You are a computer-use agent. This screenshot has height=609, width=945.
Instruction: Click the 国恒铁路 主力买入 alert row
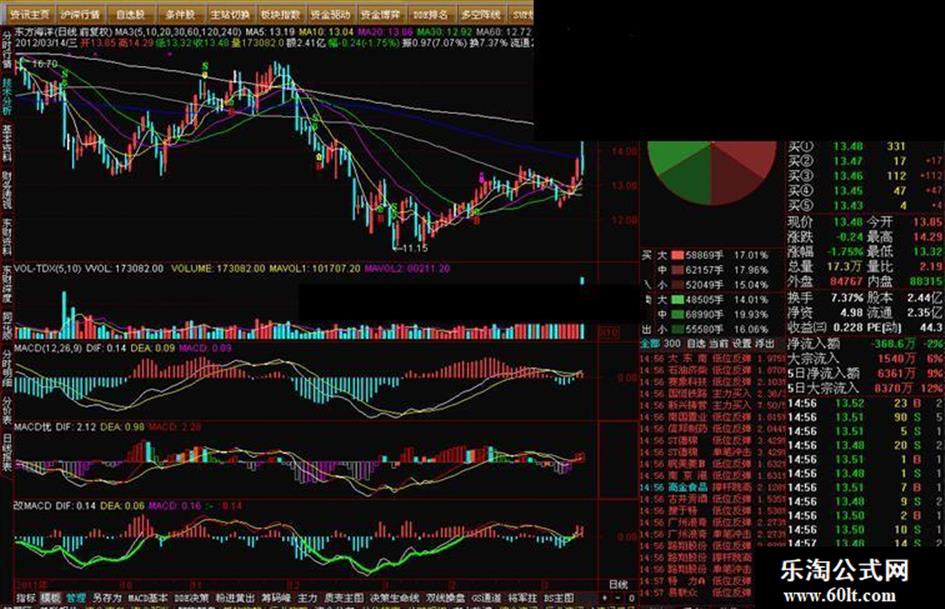[713, 394]
